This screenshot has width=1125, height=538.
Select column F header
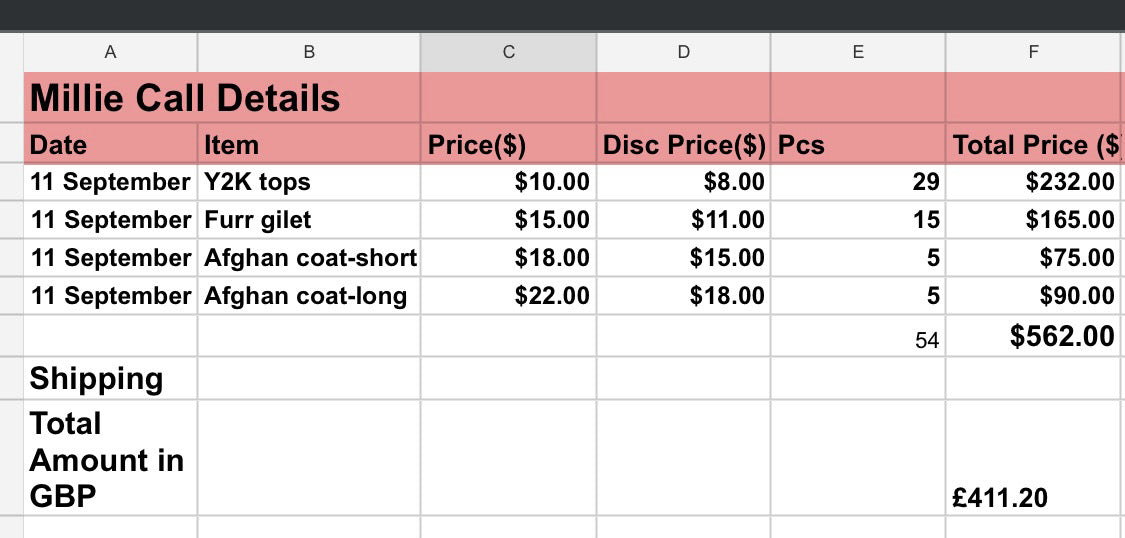click(1033, 52)
